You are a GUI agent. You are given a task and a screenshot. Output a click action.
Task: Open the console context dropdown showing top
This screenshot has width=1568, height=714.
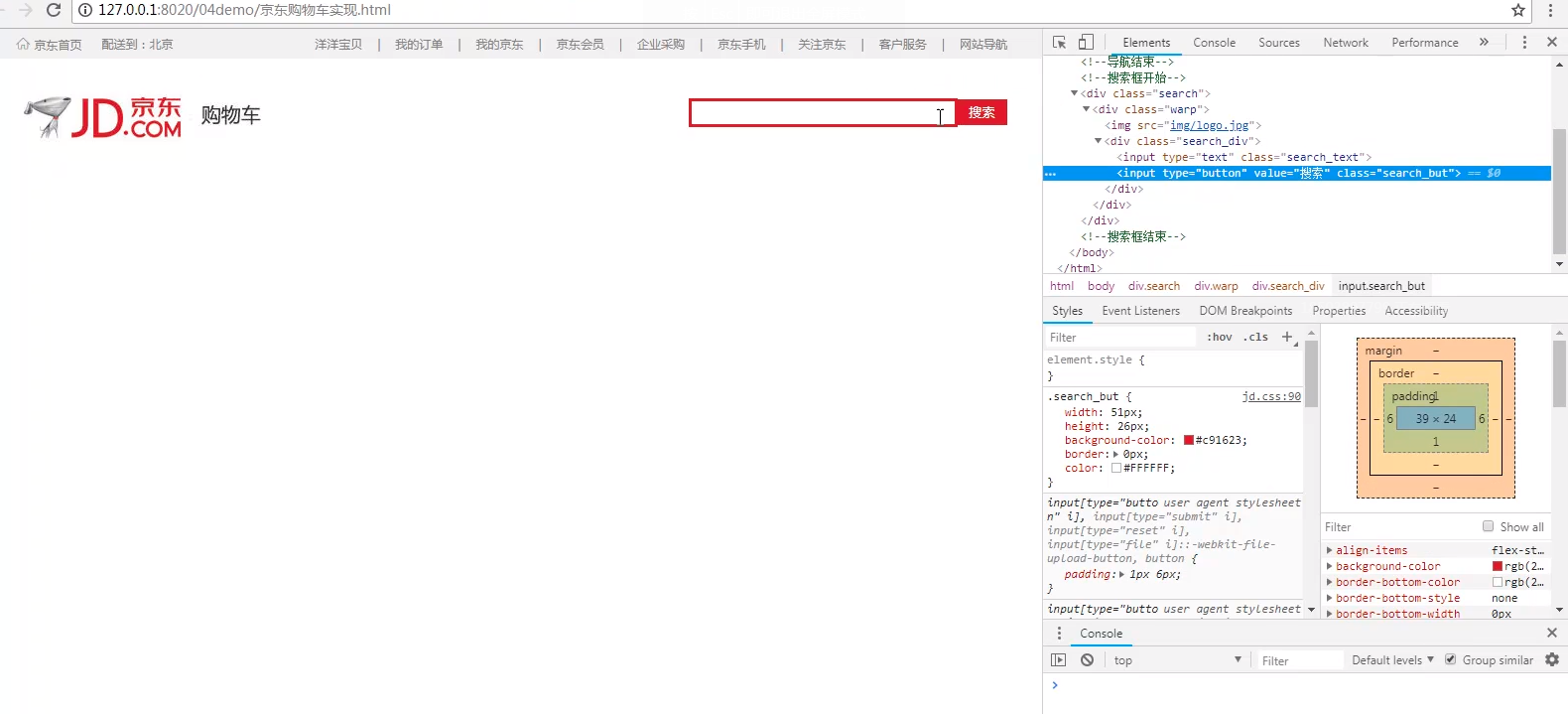1177,660
